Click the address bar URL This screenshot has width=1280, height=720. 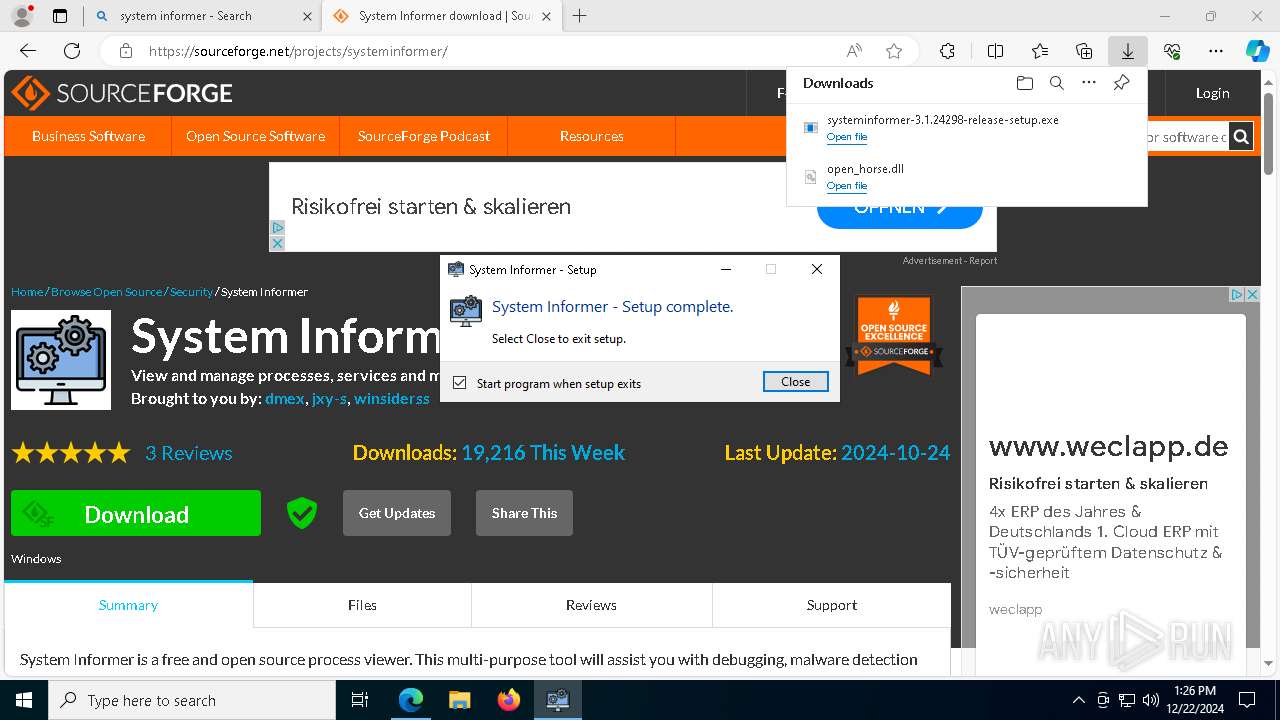pyautogui.click(x=298, y=51)
